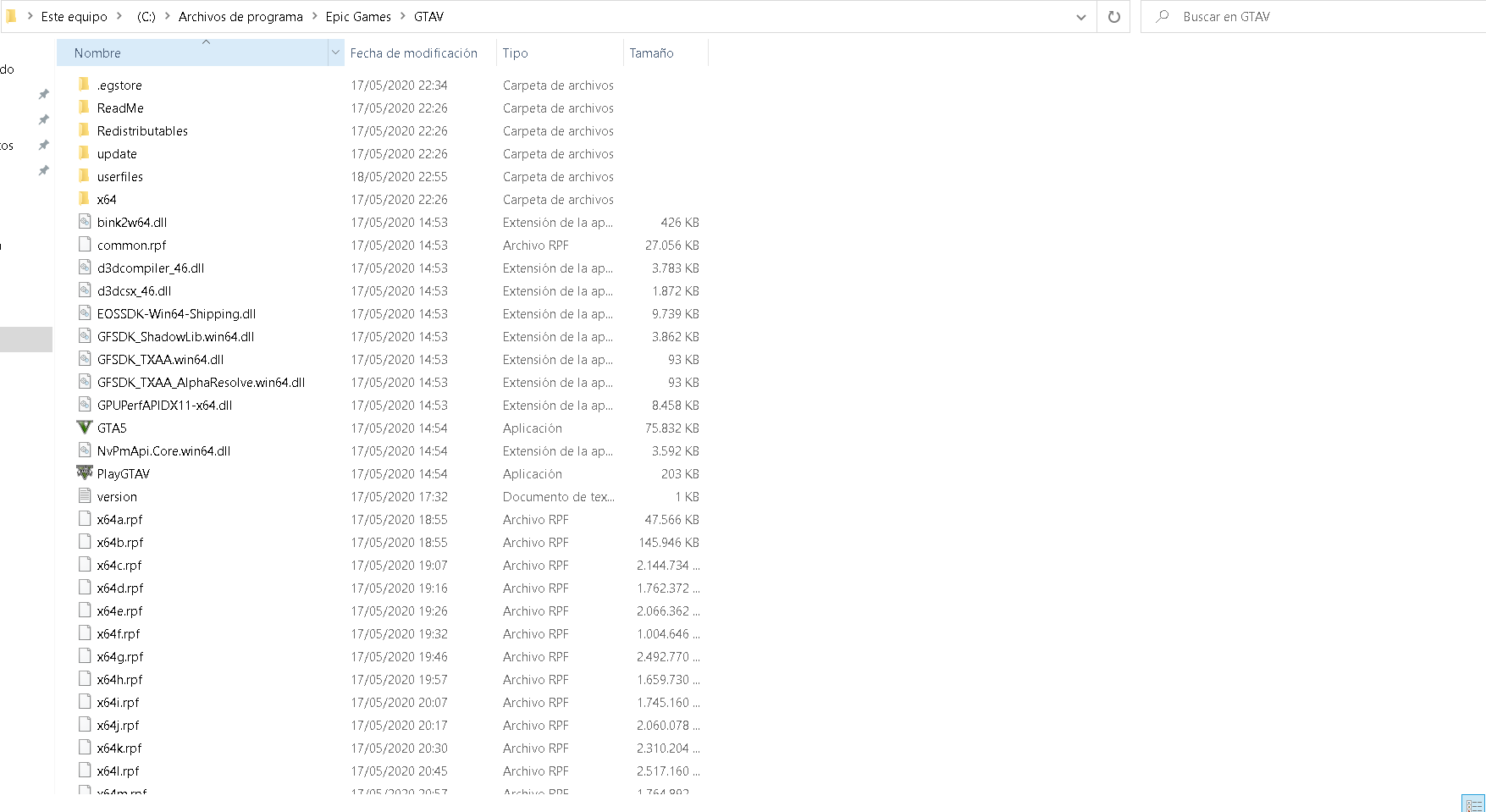The height and width of the screenshot is (812, 1486).
Task: Go to Epic Games in breadcrumb
Action: point(358,17)
